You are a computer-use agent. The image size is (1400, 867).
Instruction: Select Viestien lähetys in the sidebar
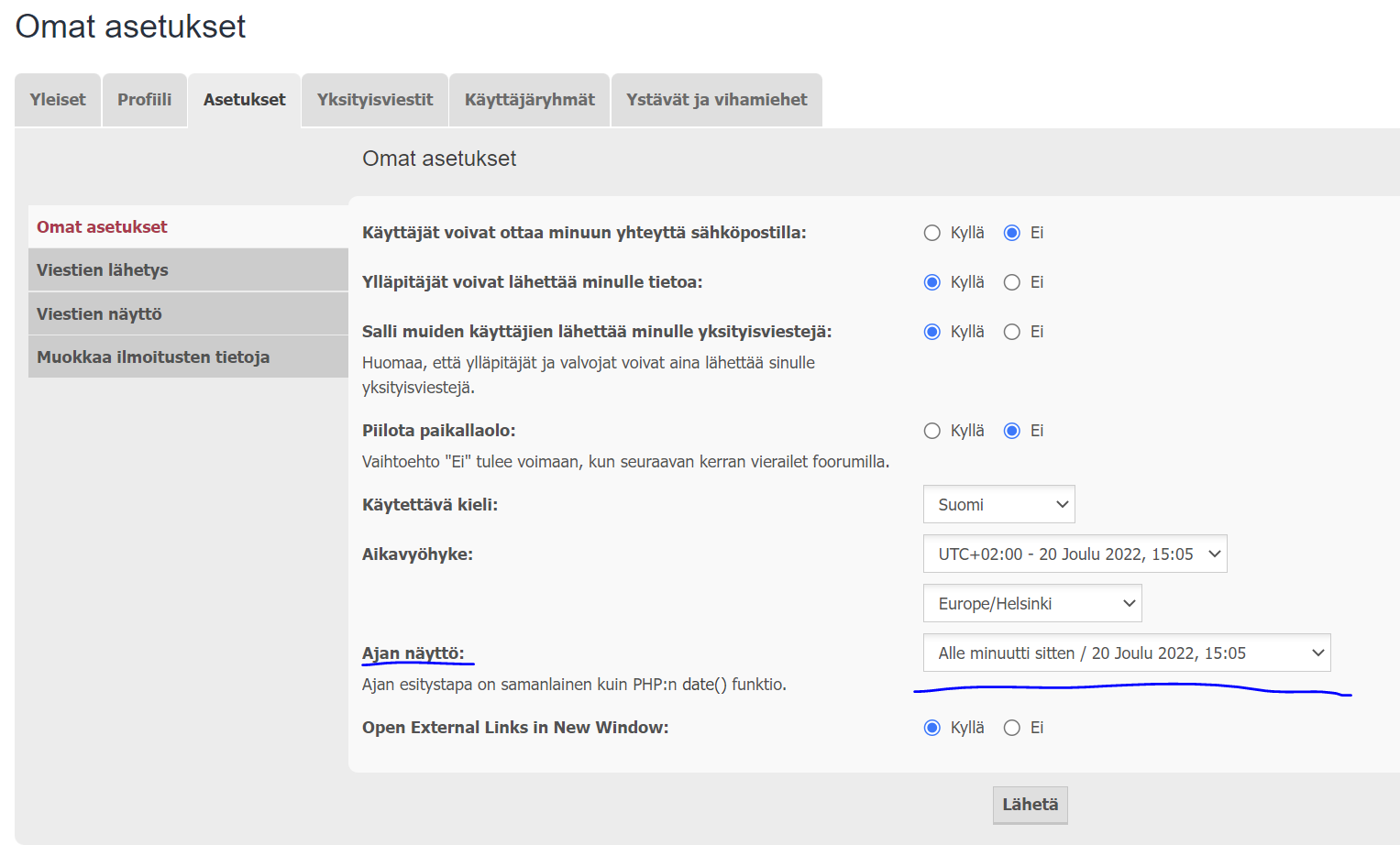point(103,270)
